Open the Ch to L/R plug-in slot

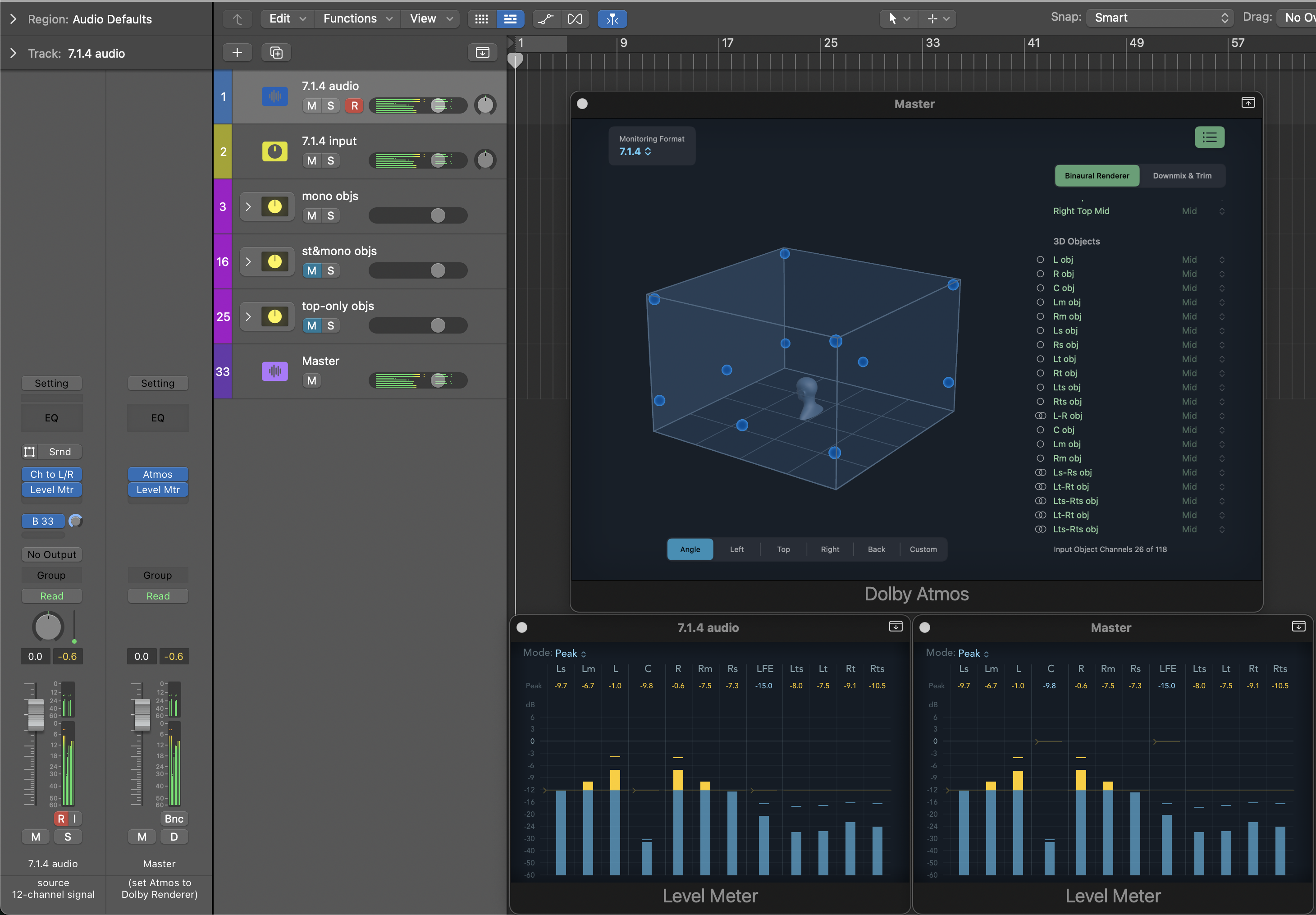(51, 474)
